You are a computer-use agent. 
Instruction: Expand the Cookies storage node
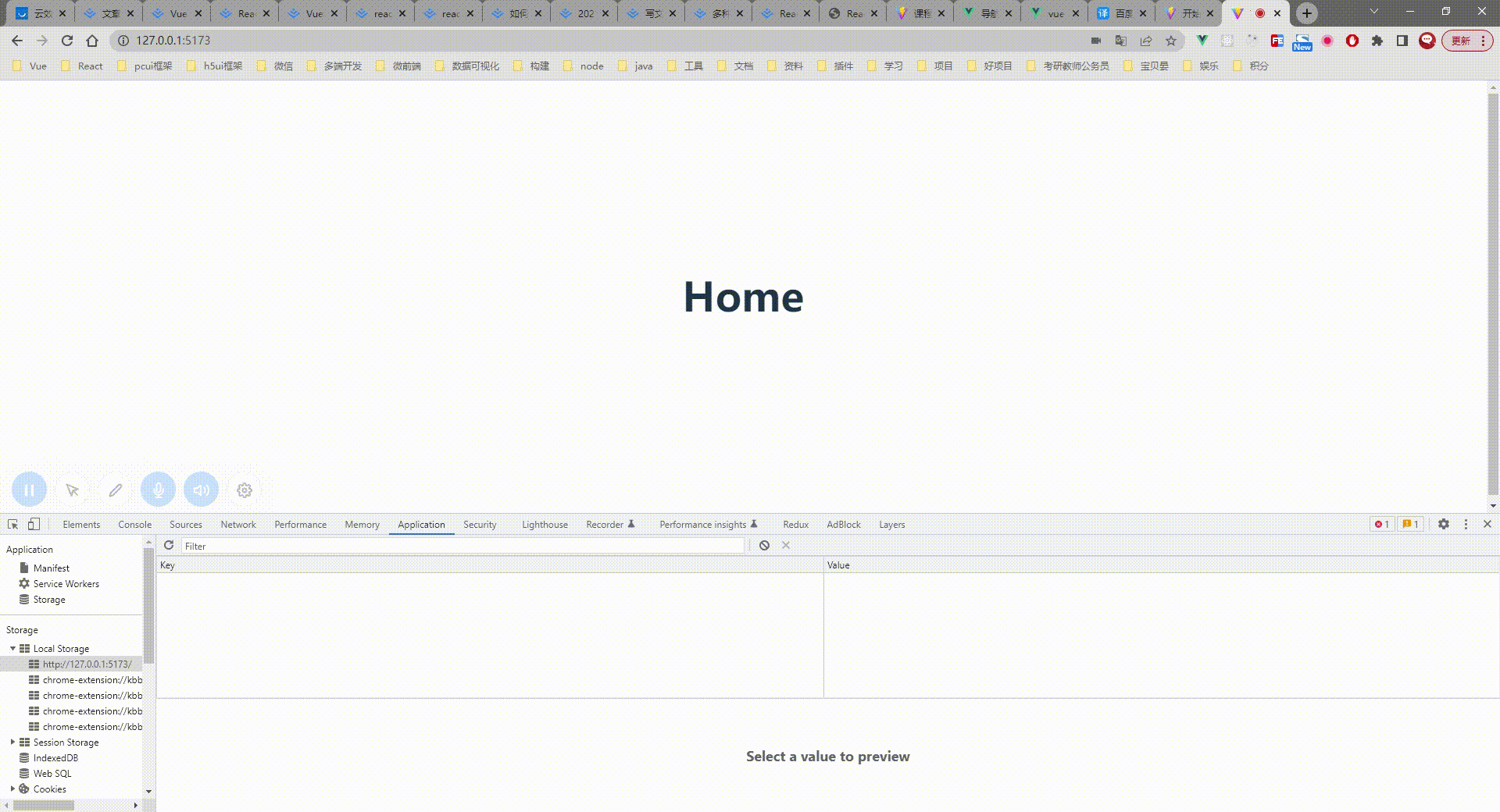(11, 789)
